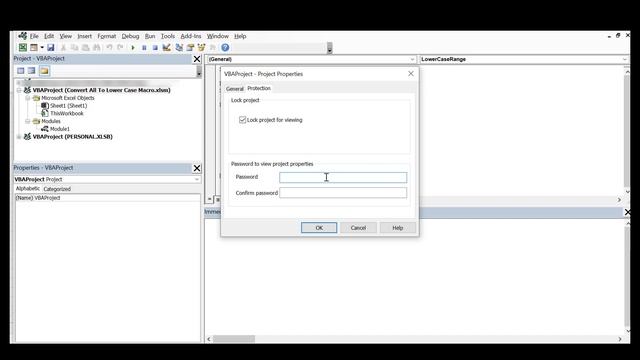Click the dialog's Help button
Viewport: 640px width, 360px height.
pos(398,228)
